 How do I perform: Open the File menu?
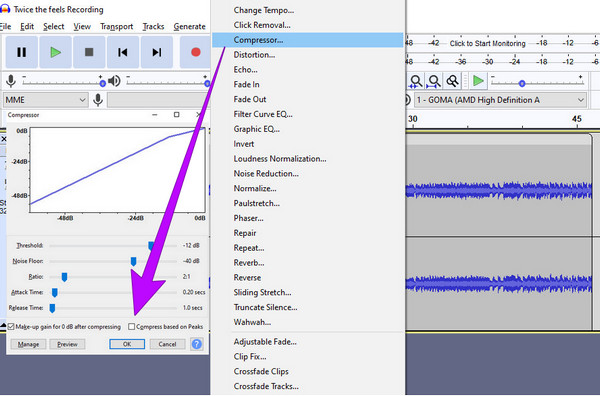pos(5,26)
